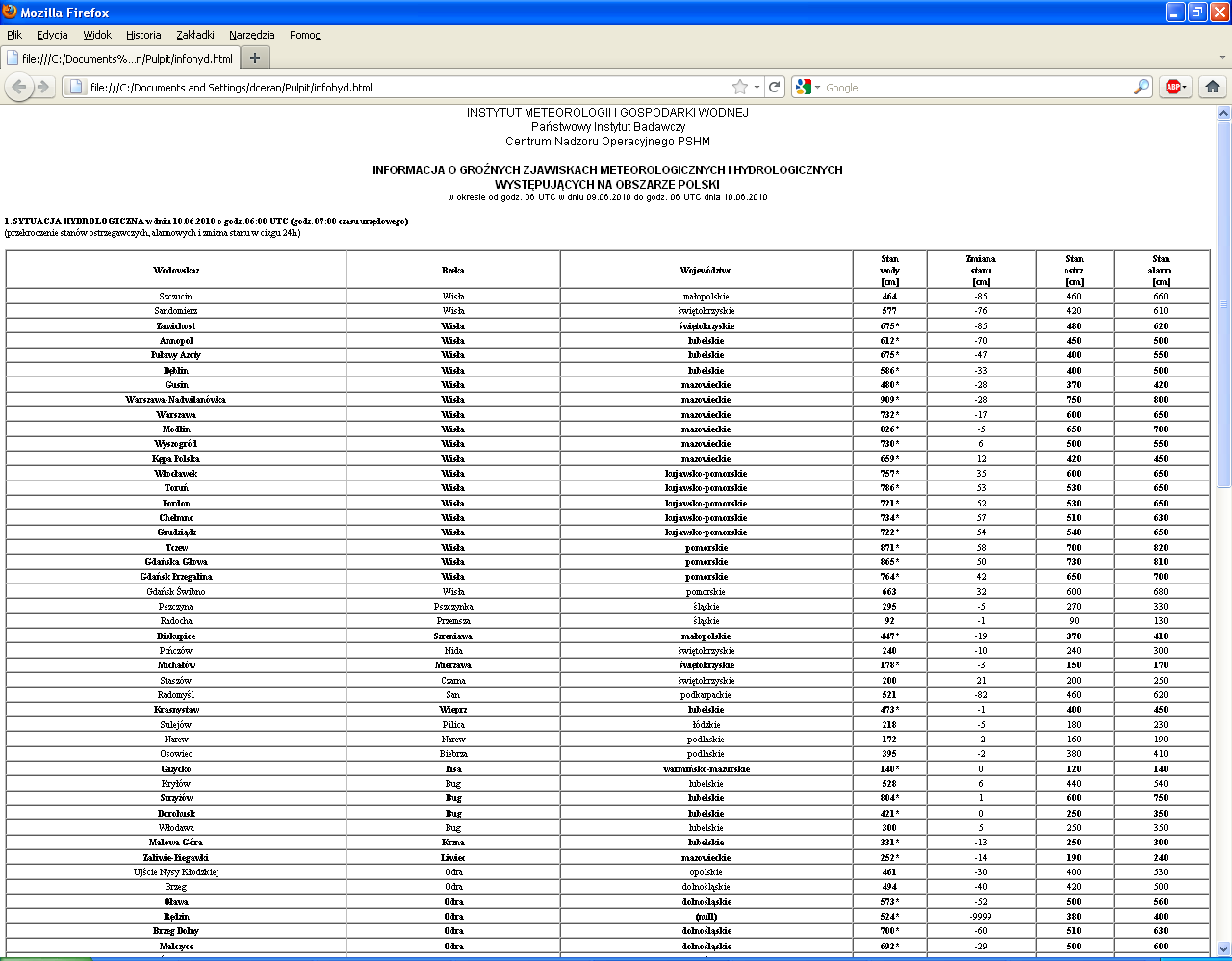Click the Stan alarm. column header
Screen dimensions: 1232x961
(1162, 270)
